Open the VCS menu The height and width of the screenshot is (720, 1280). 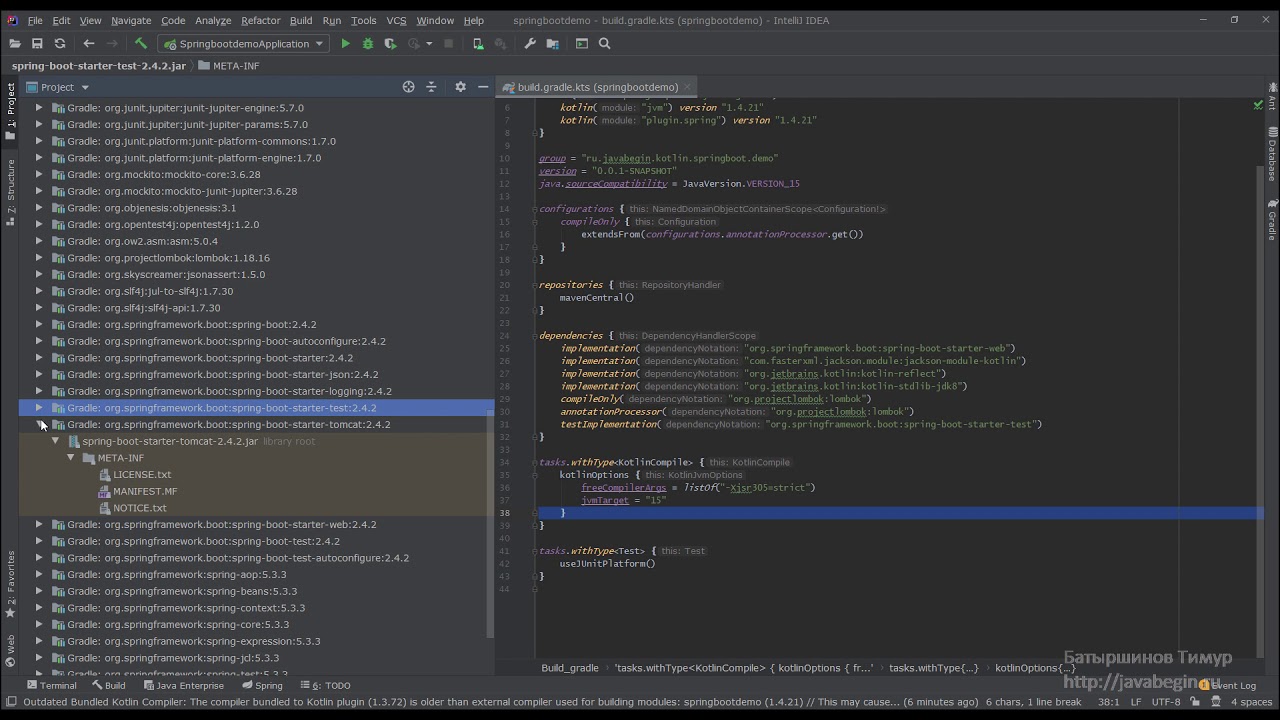point(396,20)
